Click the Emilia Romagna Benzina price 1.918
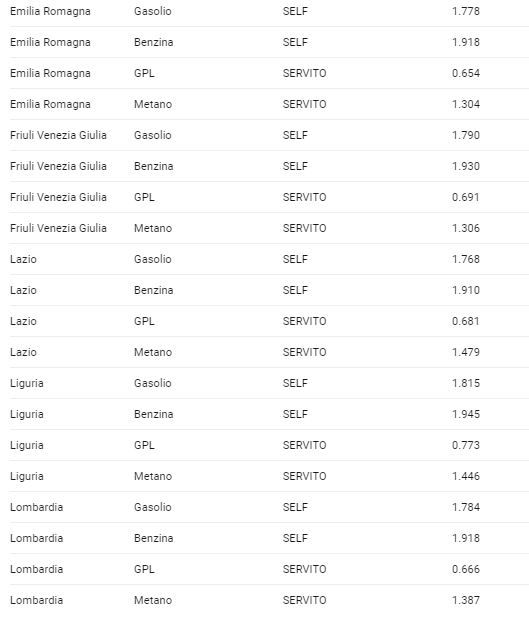This screenshot has height=621, width=529. click(x=466, y=42)
